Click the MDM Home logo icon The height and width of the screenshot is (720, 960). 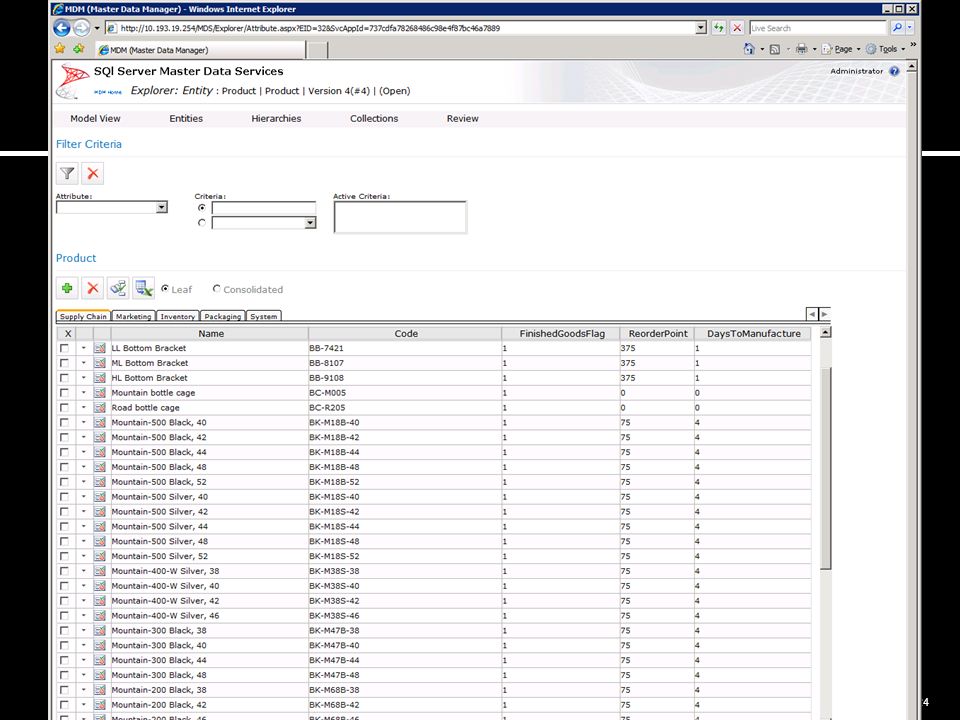click(x=108, y=92)
